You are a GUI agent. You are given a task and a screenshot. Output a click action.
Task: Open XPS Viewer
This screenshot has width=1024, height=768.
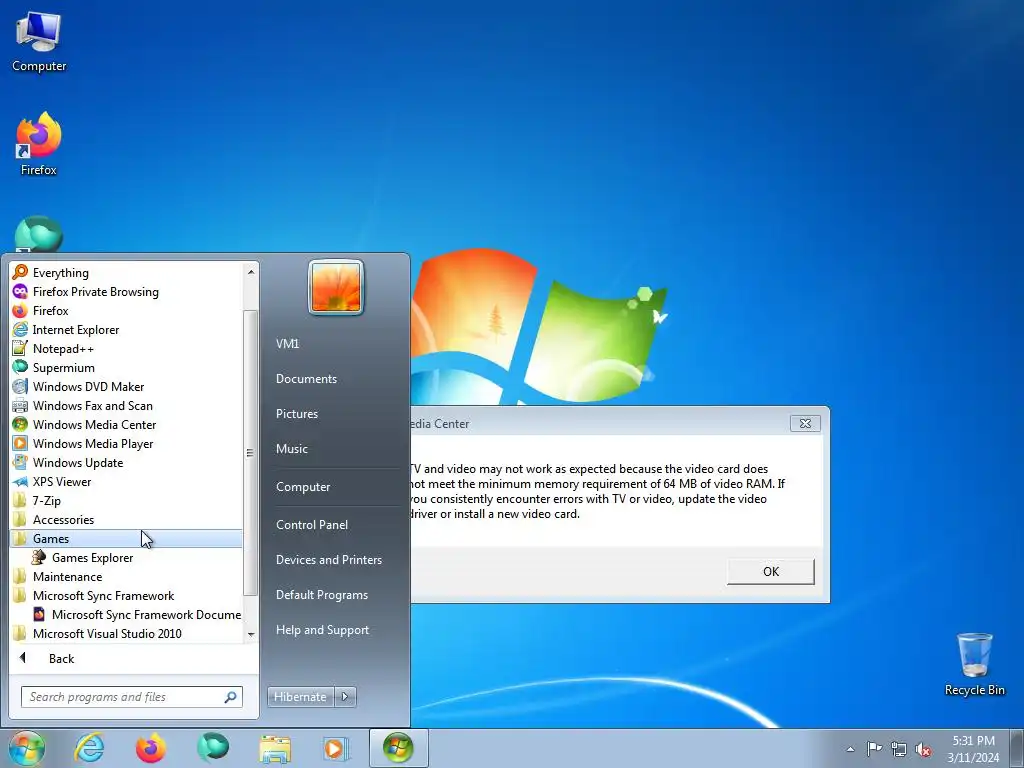pyautogui.click(x=126, y=481)
